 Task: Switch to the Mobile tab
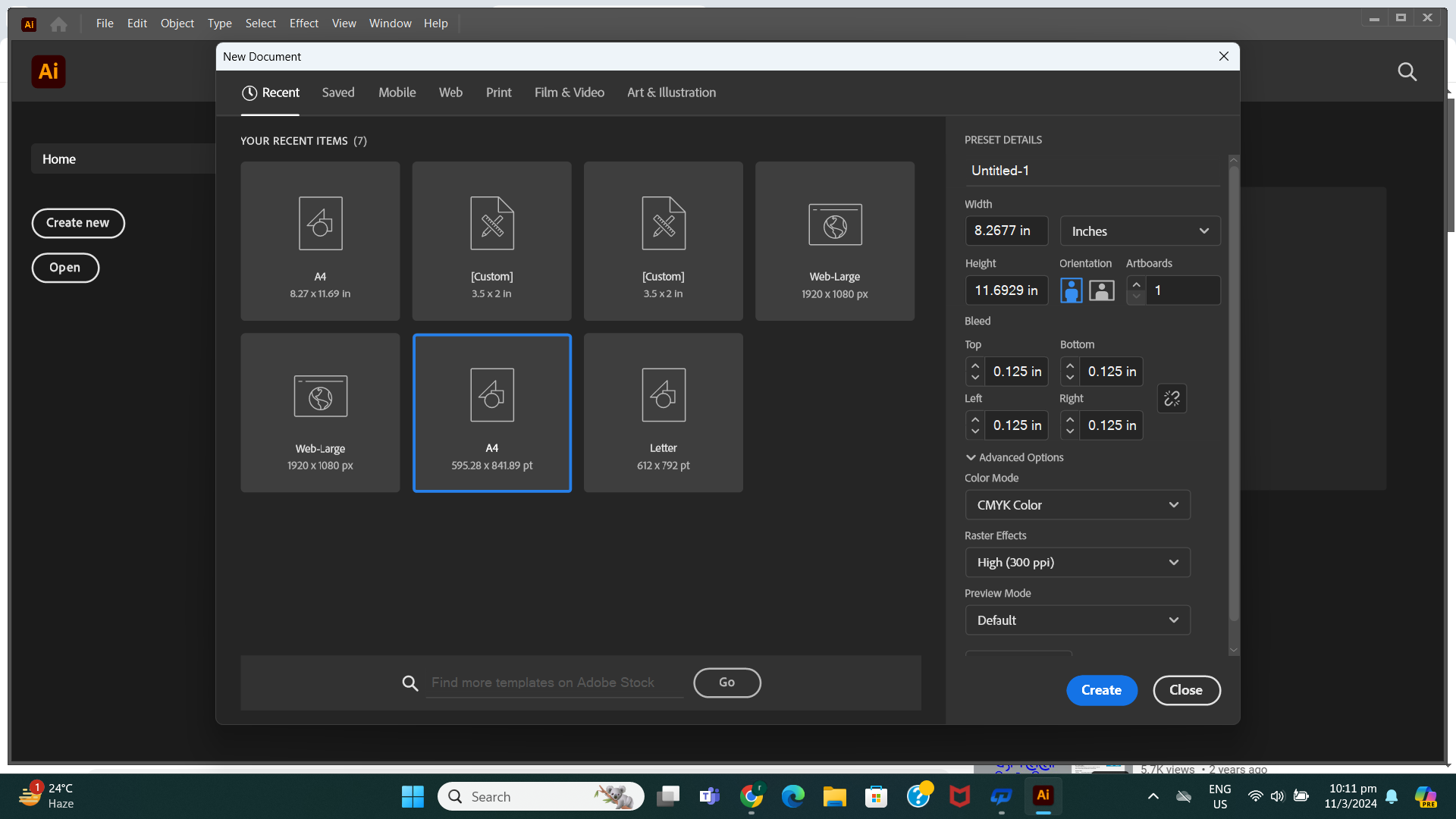(397, 93)
